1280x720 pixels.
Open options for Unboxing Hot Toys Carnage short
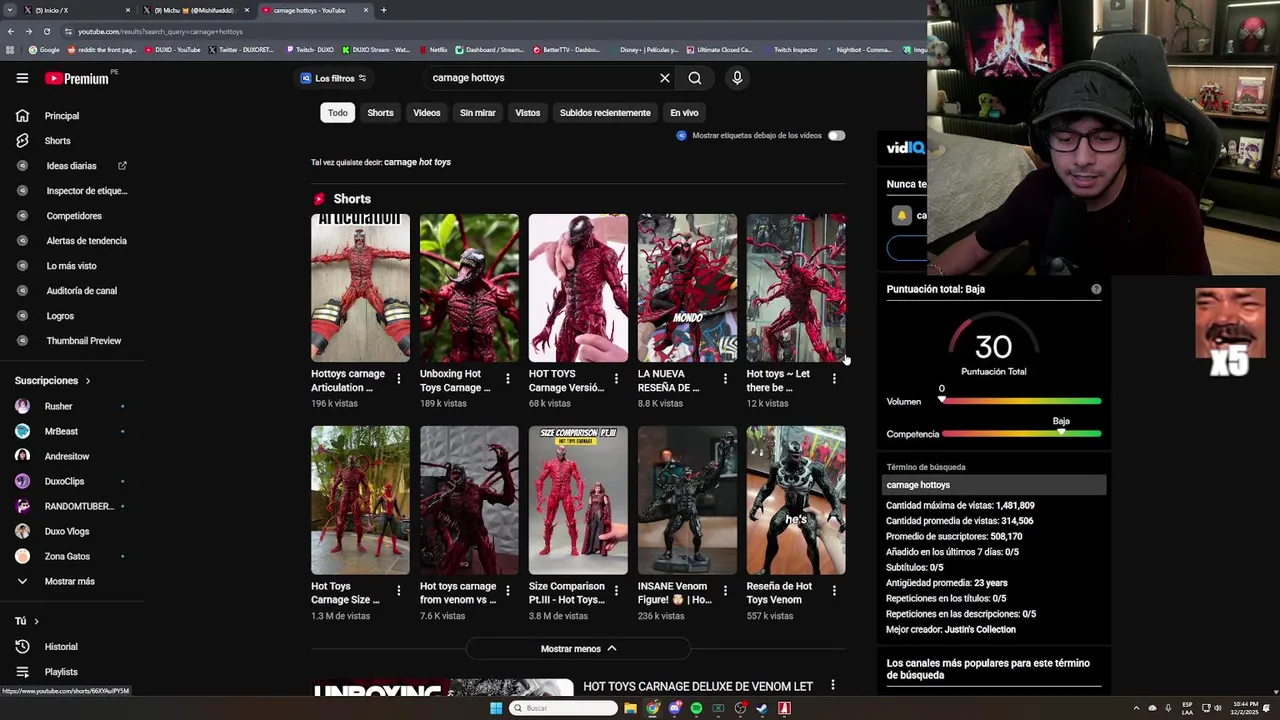[x=507, y=379]
